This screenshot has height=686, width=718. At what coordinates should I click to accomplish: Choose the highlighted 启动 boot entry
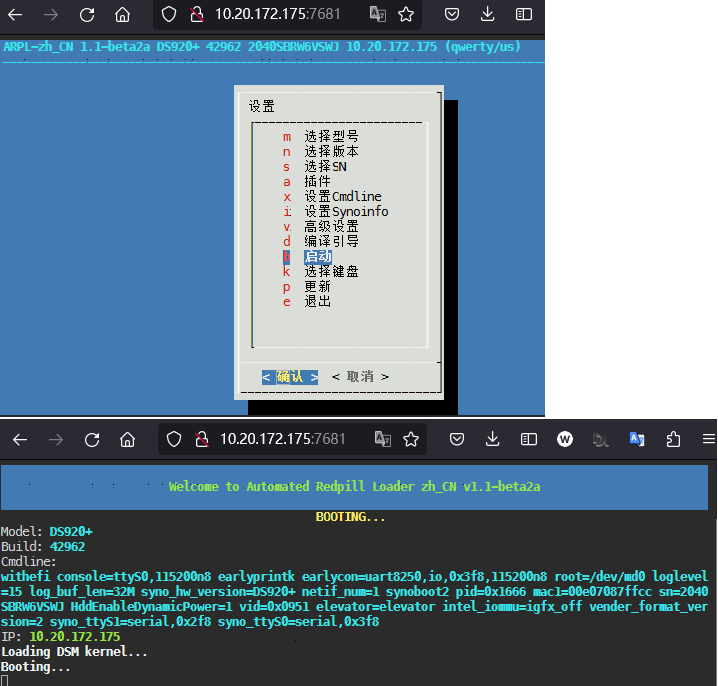[318, 257]
